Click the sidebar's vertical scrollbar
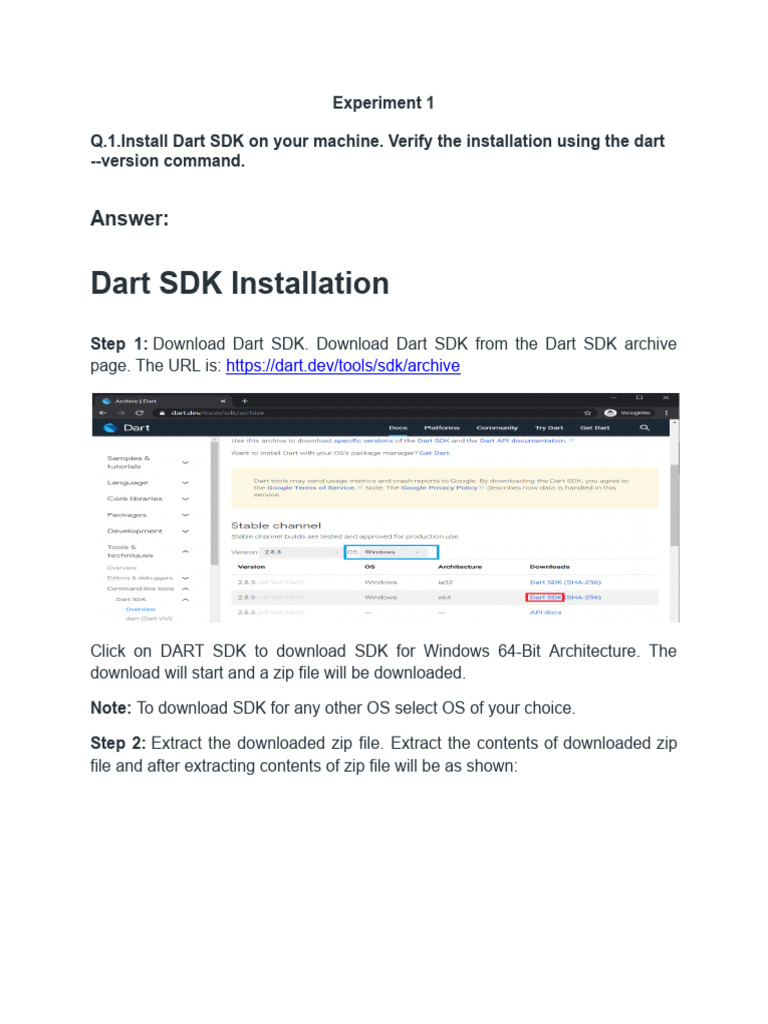This screenshot has width=768, height=1024. coord(214,503)
